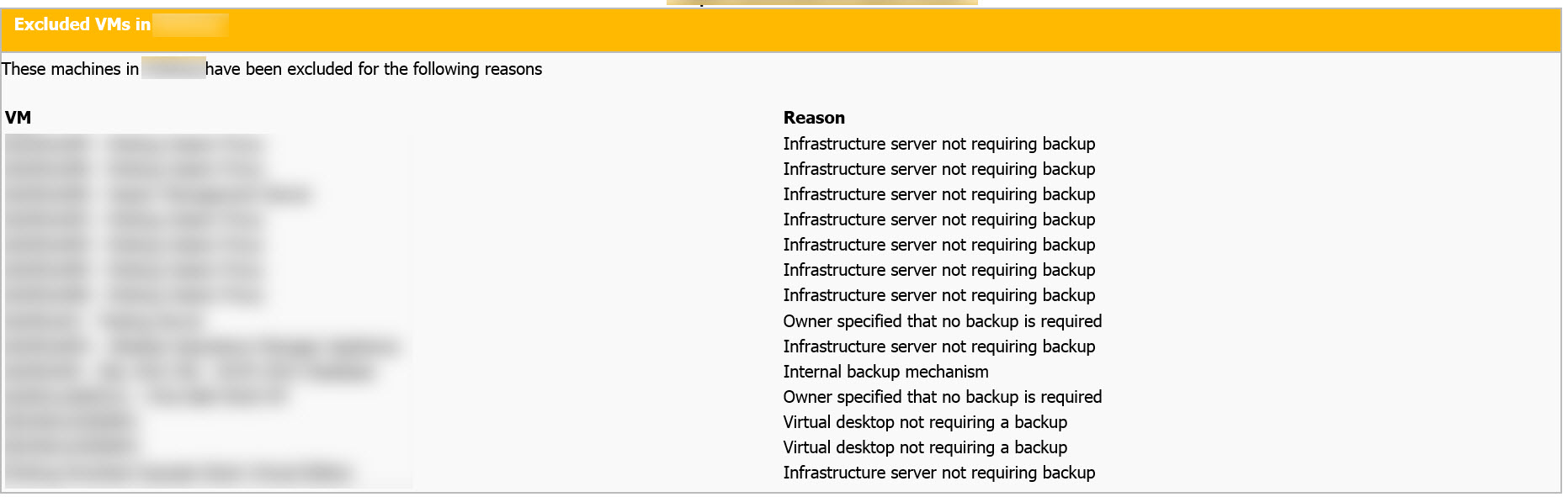Image resolution: width=1568 pixels, height=497 pixels.
Task: Select the 'VM' column header
Action: [x=19, y=118]
